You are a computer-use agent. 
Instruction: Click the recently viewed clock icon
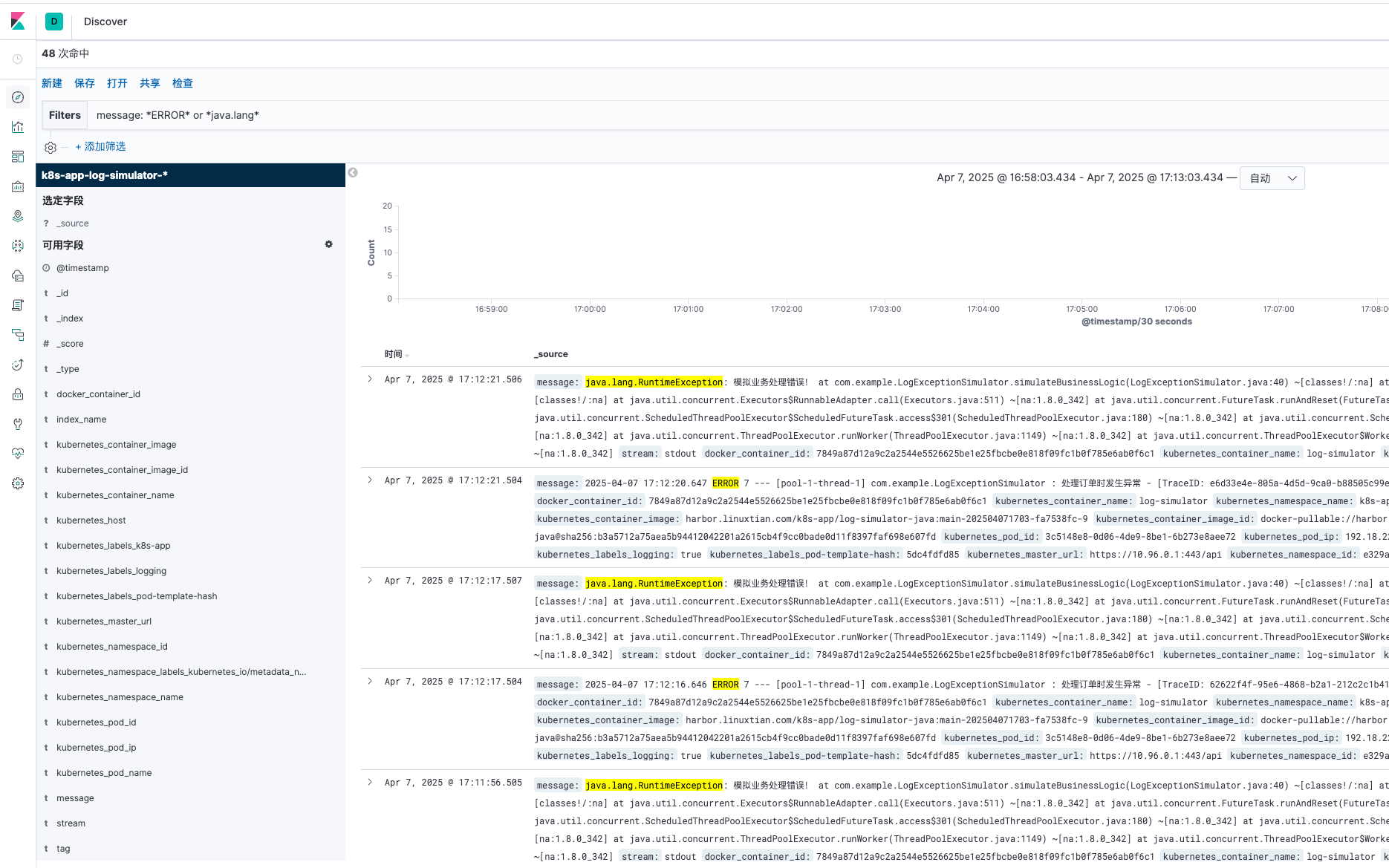pyautogui.click(x=18, y=59)
